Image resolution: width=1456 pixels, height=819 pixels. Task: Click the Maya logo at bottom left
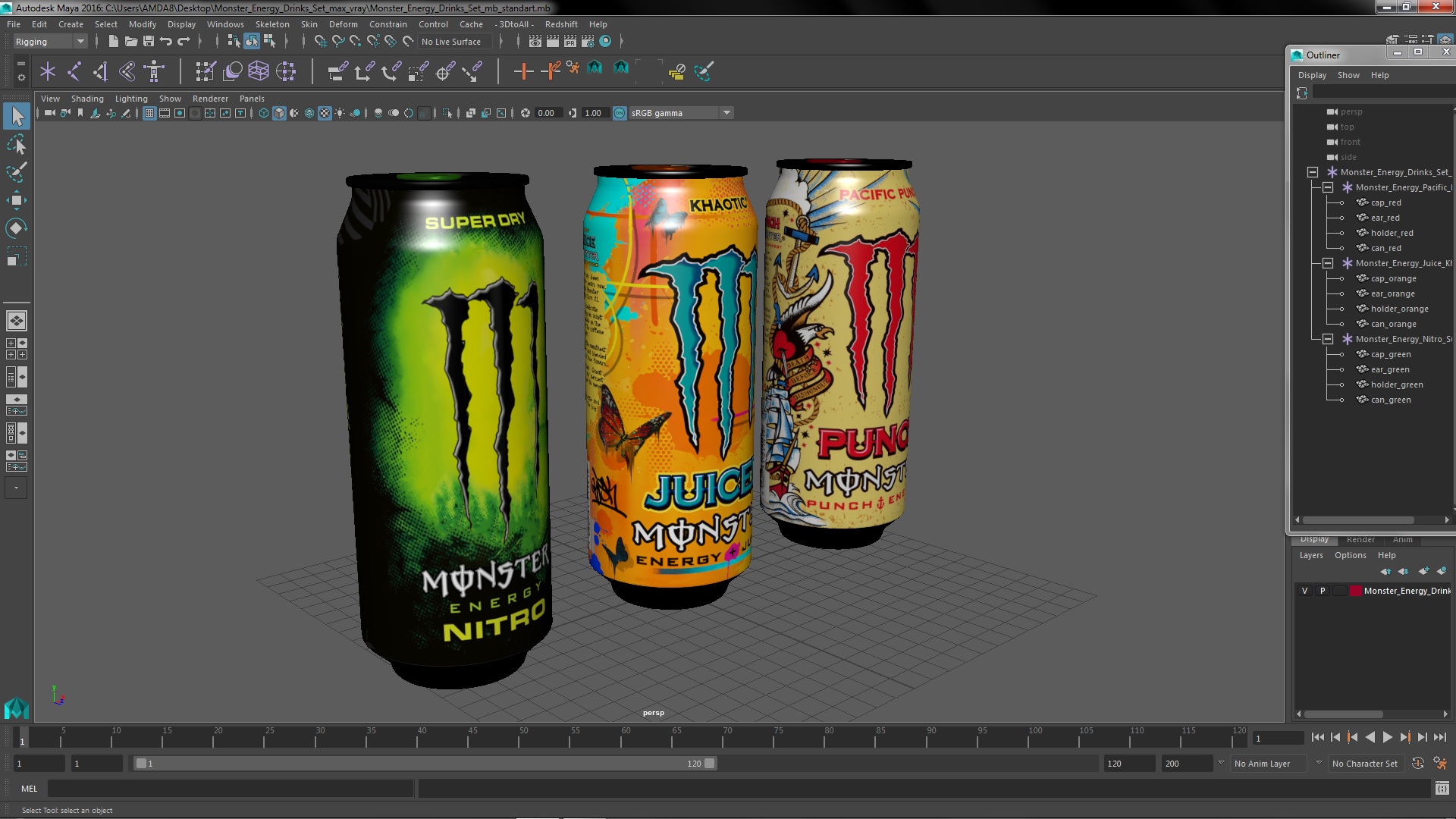click(x=17, y=708)
